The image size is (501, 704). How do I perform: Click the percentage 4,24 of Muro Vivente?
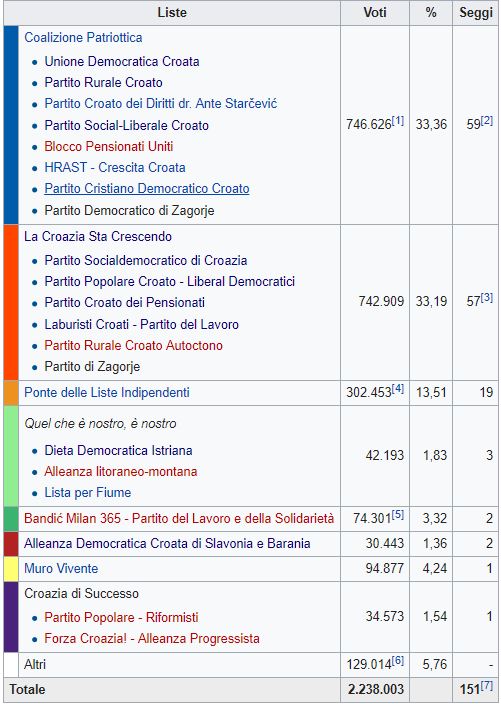click(435, 568)
